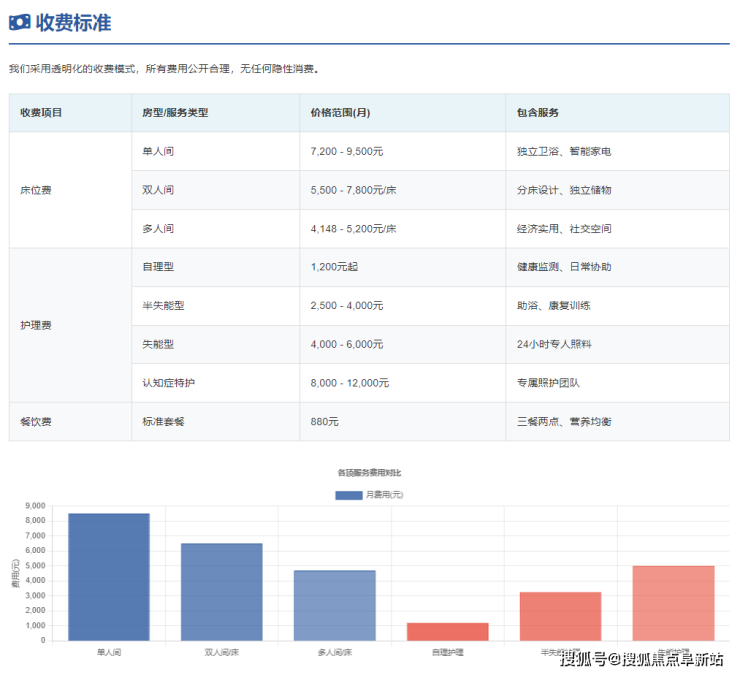Select the 护理费 category cell
The image size is (740, 675).
tap(36, 325)
